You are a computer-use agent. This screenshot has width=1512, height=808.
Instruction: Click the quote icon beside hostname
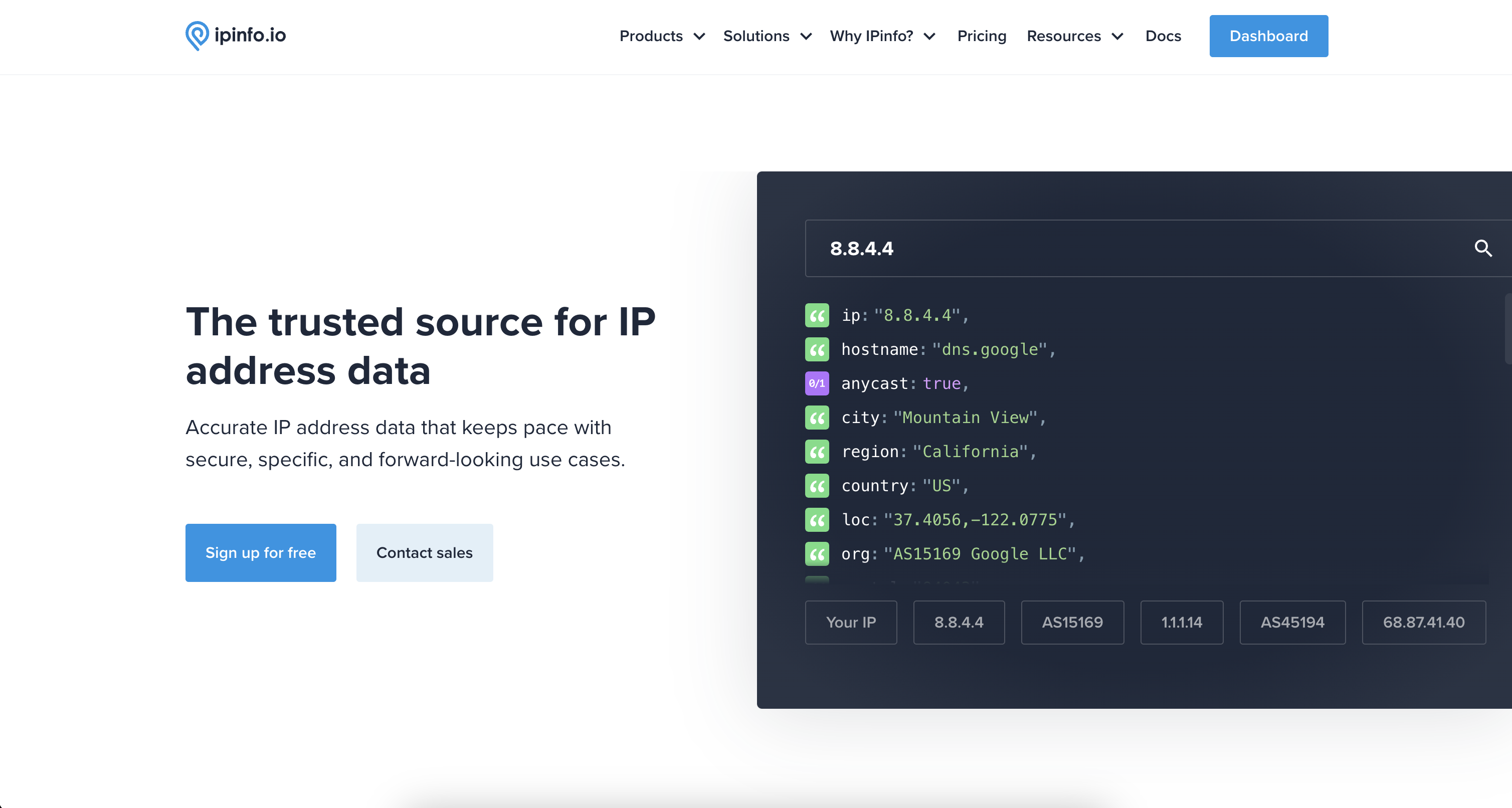coord(817,349)
